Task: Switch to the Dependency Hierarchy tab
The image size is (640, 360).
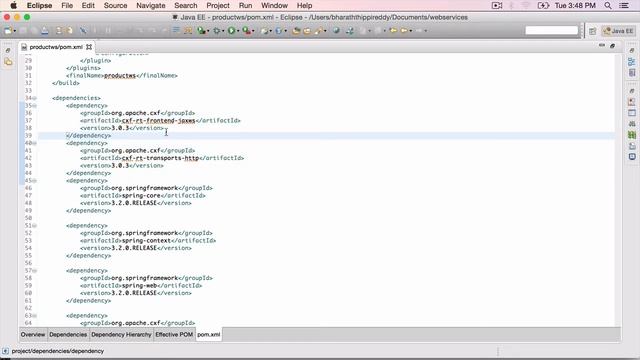Action: 121,334
